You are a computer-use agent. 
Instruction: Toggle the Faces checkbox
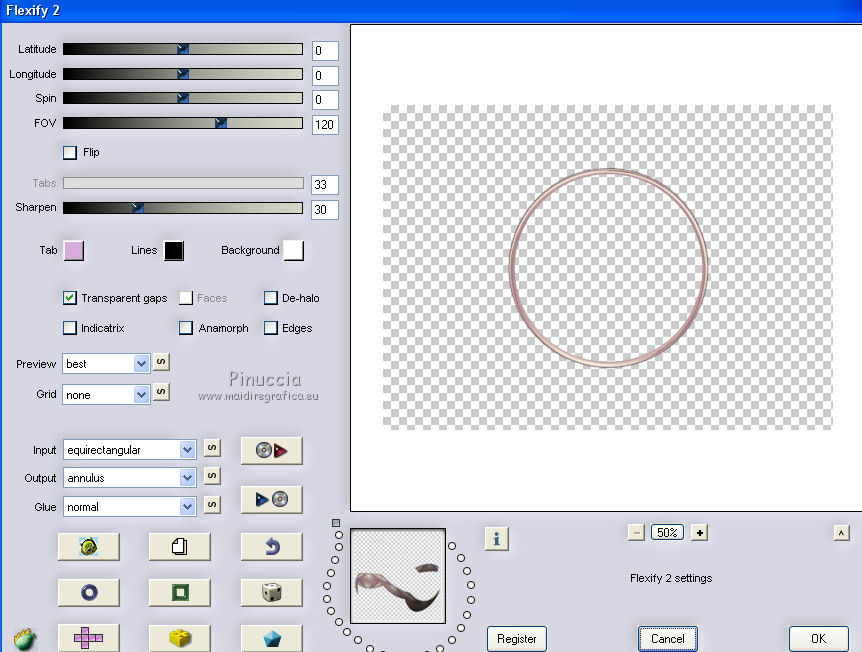[x=186, y=298]
